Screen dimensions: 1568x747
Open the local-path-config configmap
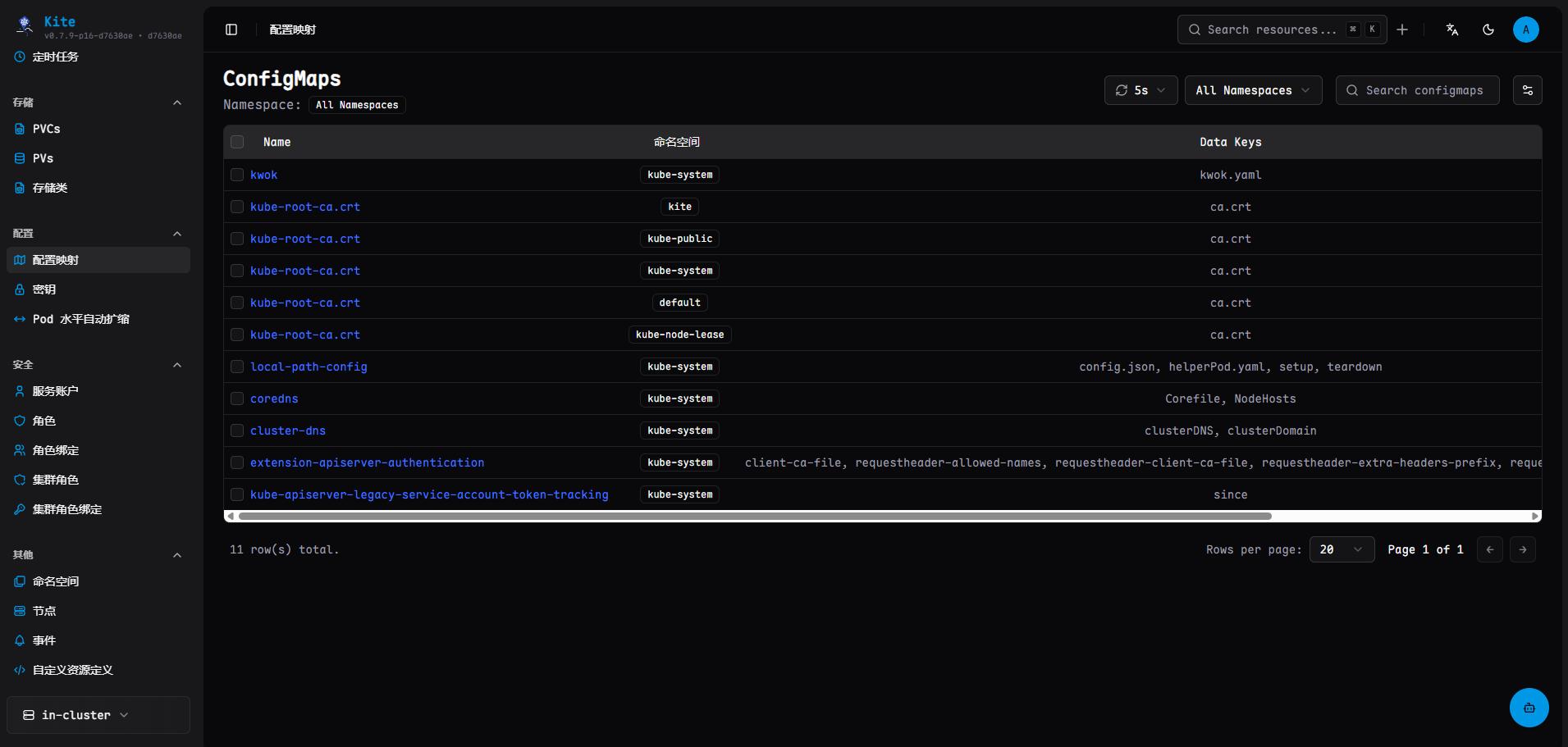point(309,367)
